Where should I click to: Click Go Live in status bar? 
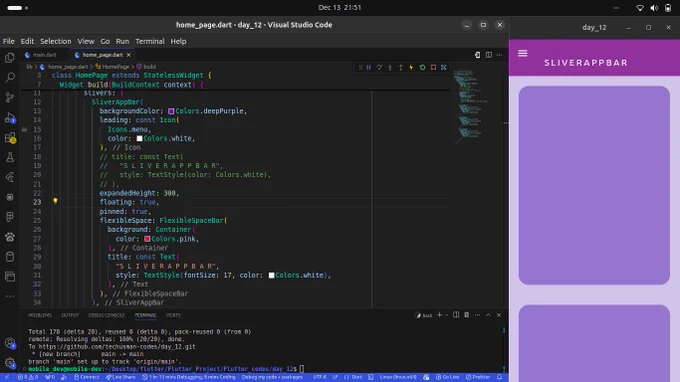[447, 377]
